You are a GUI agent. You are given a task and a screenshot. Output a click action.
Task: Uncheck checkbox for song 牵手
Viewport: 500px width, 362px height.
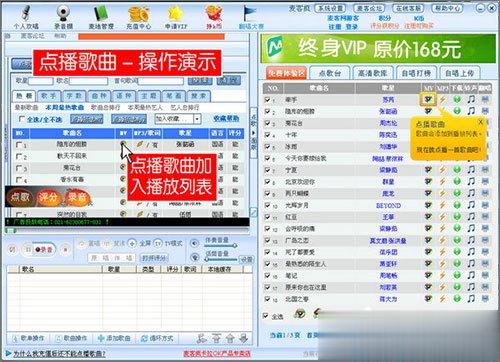tap(267, 99)
